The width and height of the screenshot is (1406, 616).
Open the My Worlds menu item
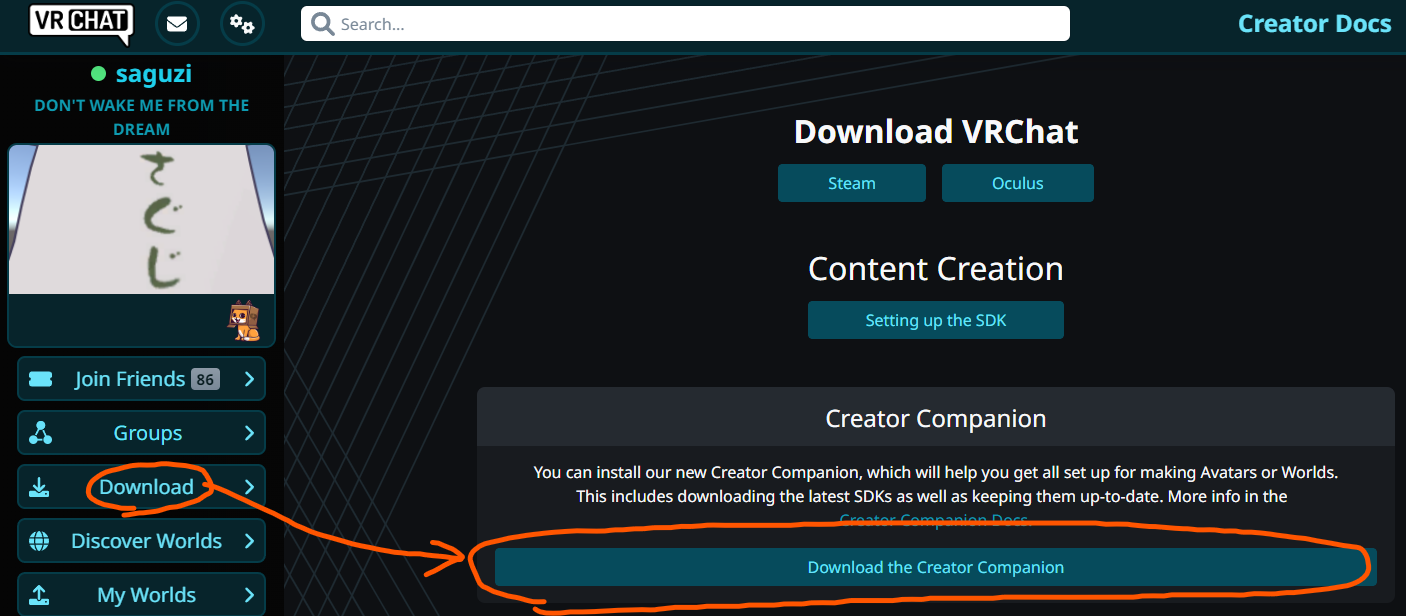141,594
